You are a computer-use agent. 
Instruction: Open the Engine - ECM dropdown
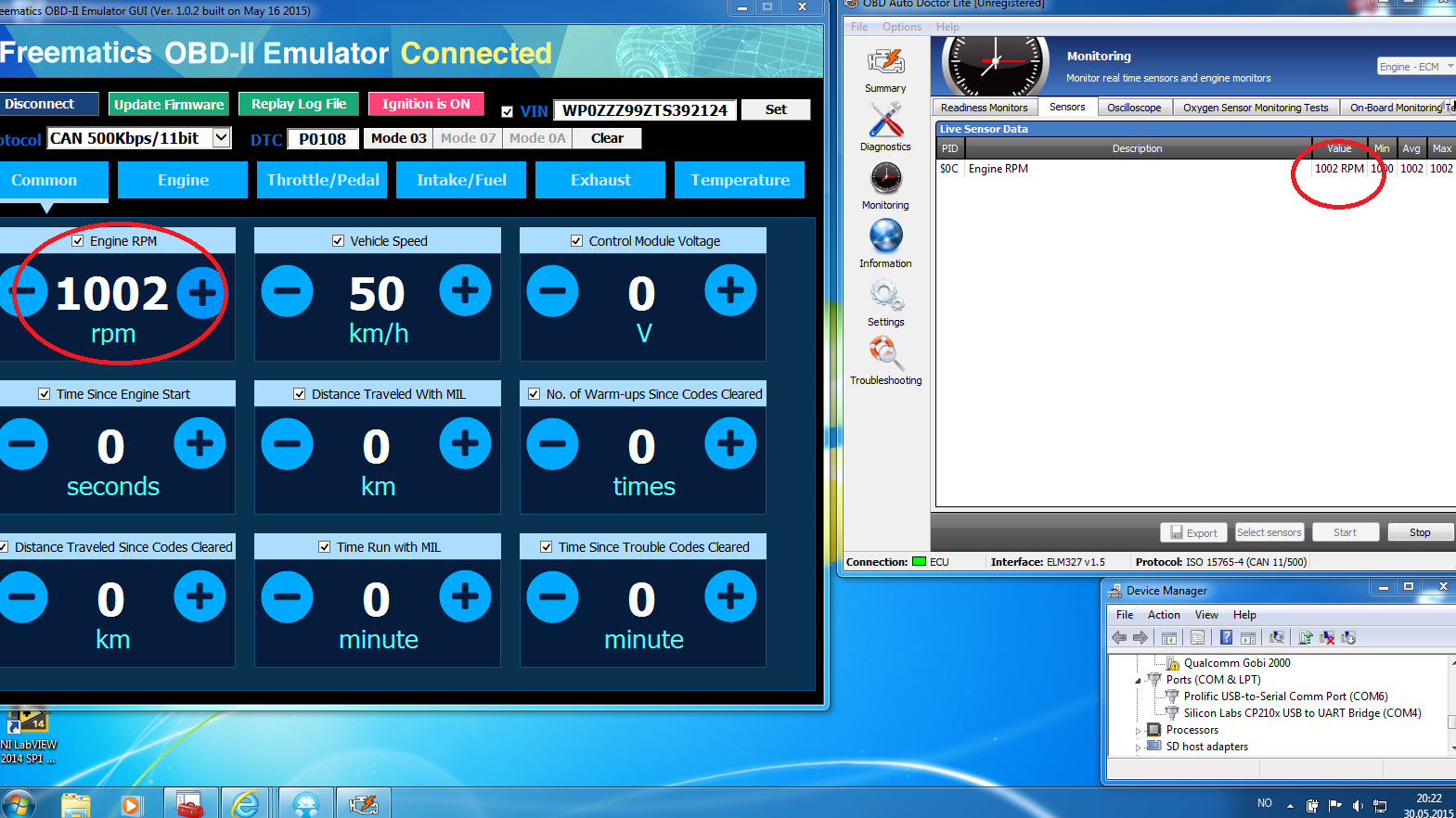(x=1416, y=67)
